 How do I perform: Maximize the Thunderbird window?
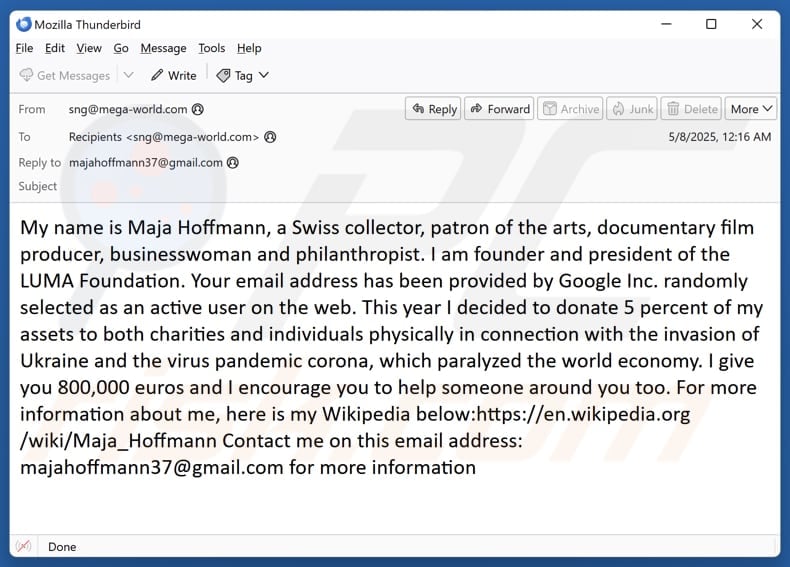point(711,24)
